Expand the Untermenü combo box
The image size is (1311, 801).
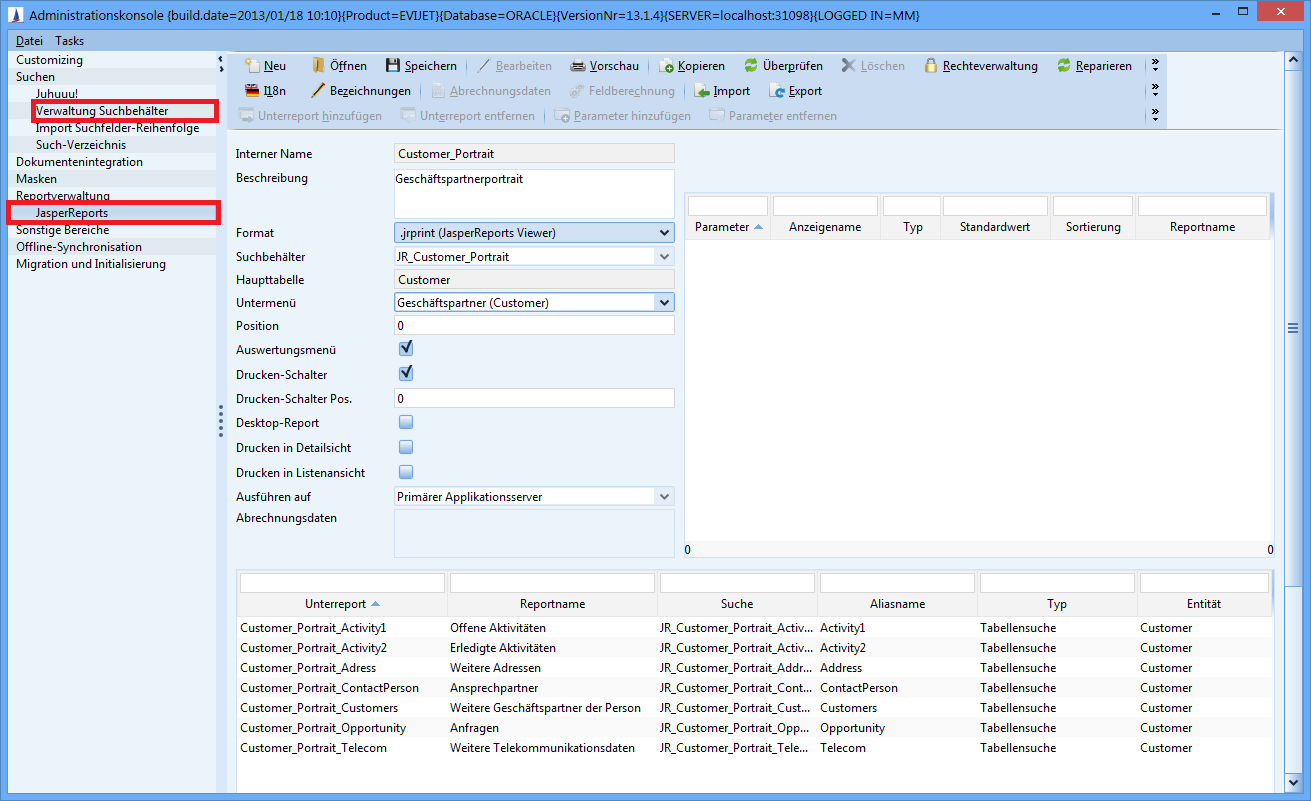tap(664, 302)
